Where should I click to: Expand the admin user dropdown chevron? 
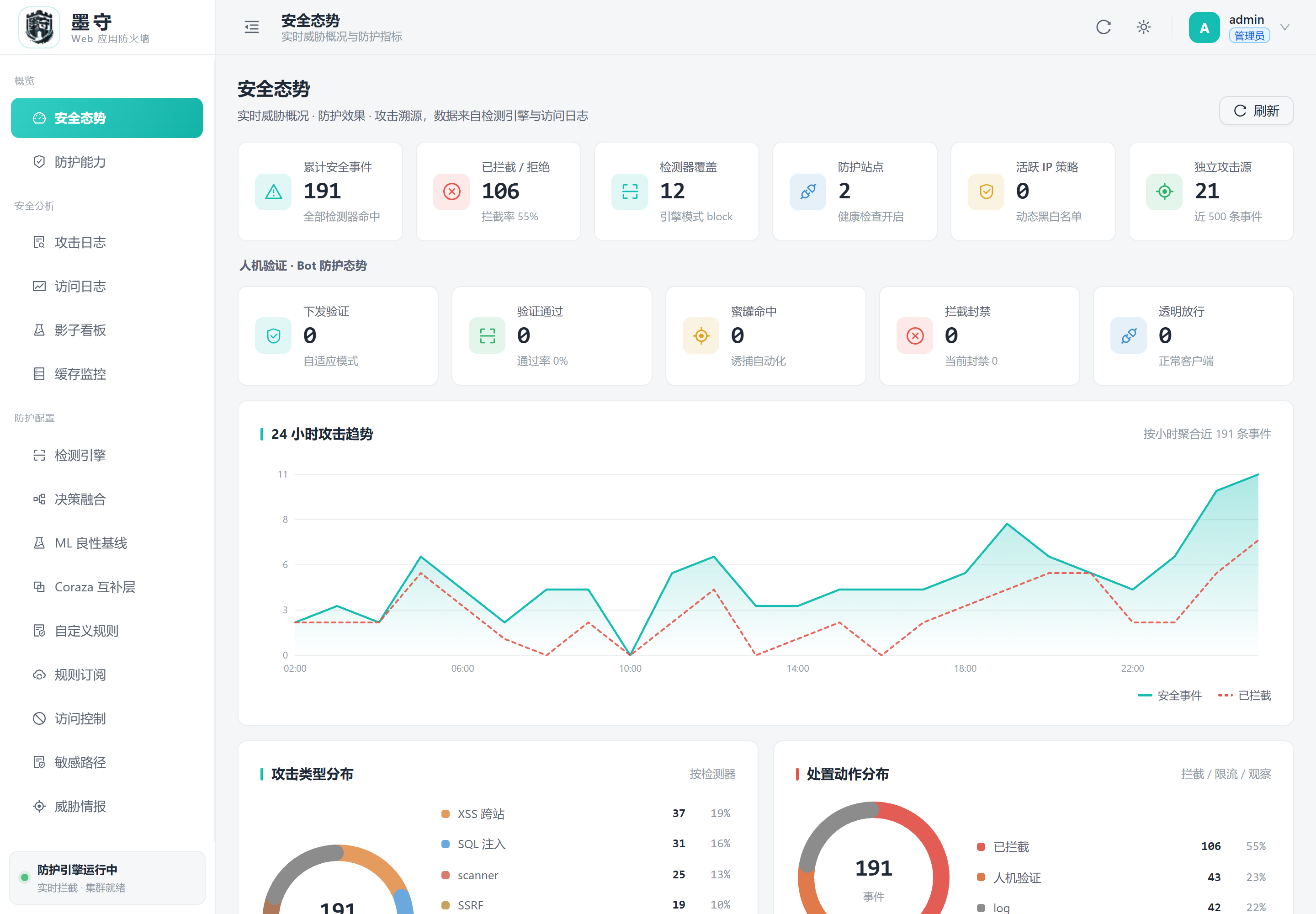(x=1284, y=27)
